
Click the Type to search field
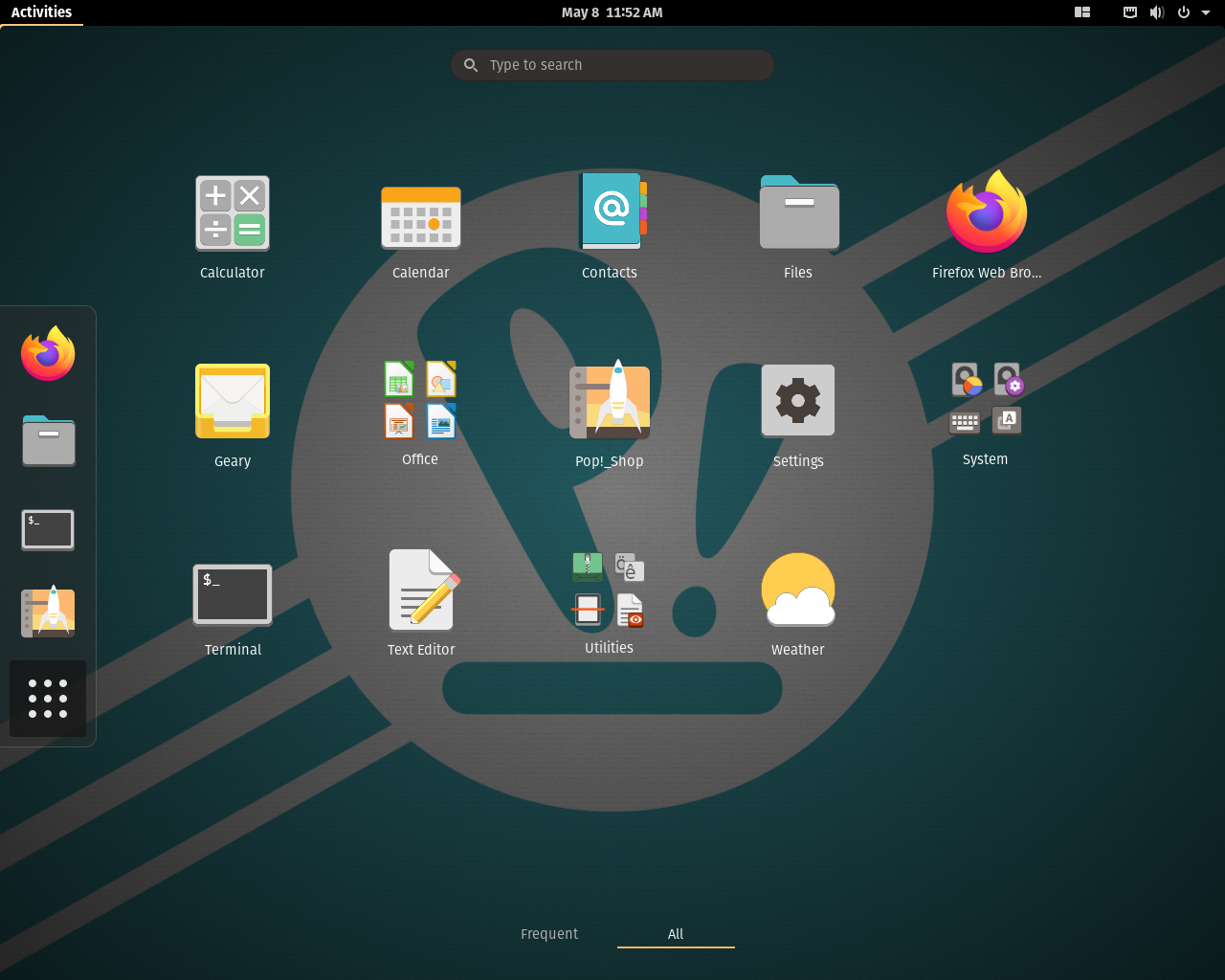[x=612, y=65]
